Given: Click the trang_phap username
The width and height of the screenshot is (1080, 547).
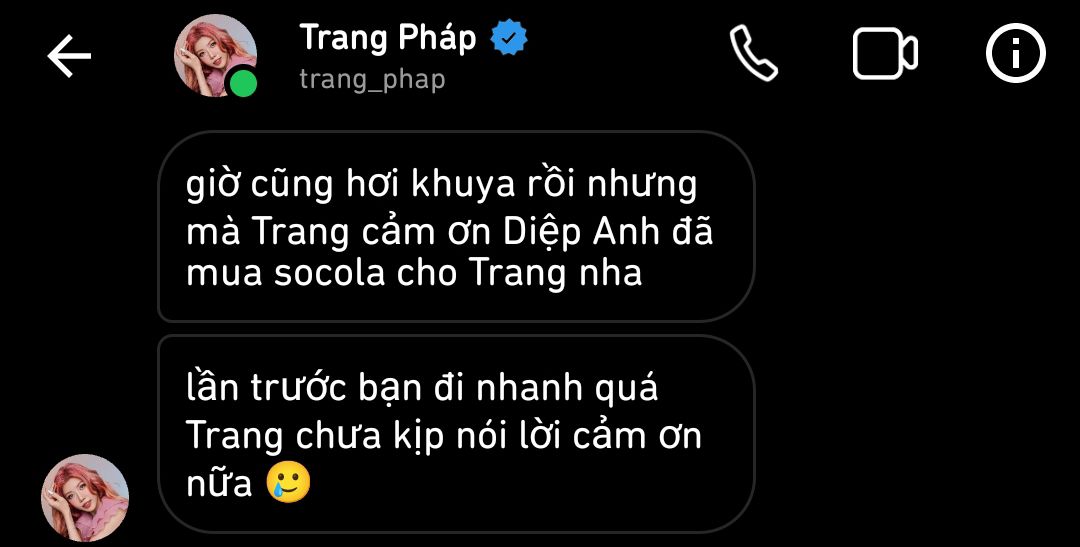Looking at the screenshot, I should pyautogui.click(x=372, y=80).
